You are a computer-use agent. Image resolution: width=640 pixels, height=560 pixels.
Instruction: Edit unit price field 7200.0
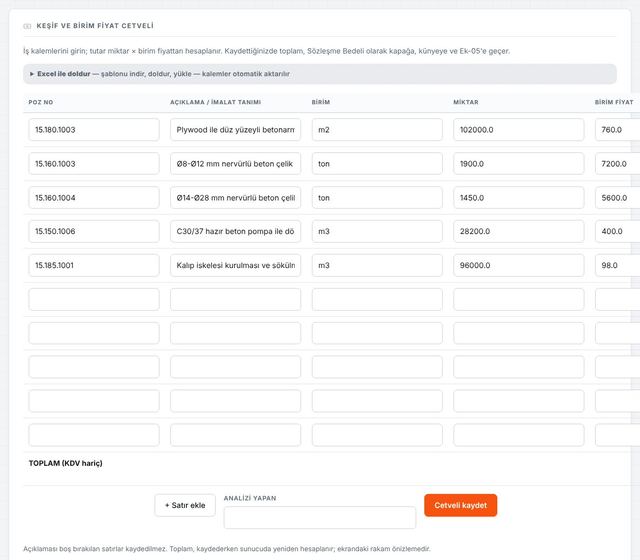[x=618, y=164]
